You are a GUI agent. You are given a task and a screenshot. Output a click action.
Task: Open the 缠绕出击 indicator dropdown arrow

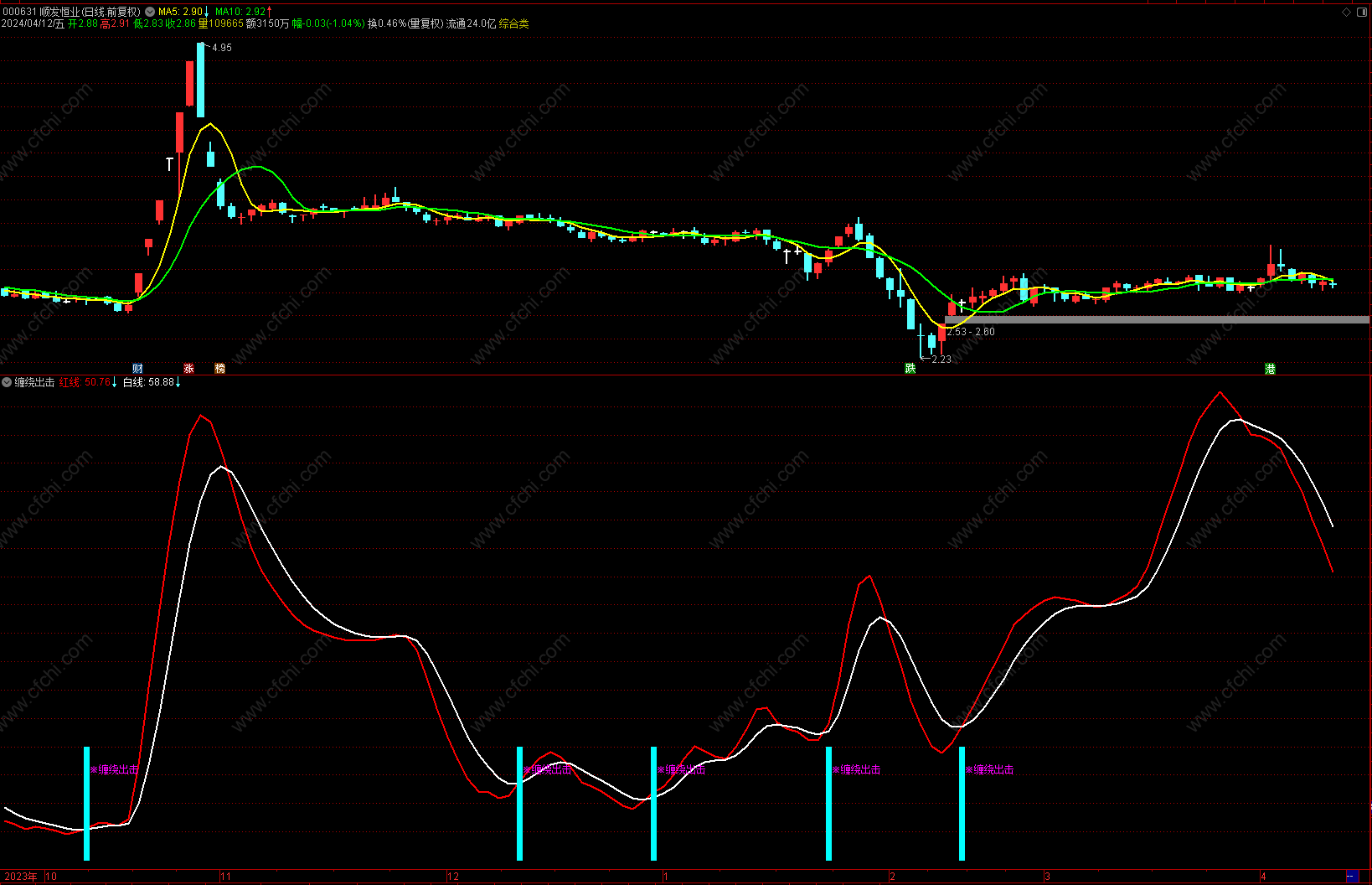[7, 382]
